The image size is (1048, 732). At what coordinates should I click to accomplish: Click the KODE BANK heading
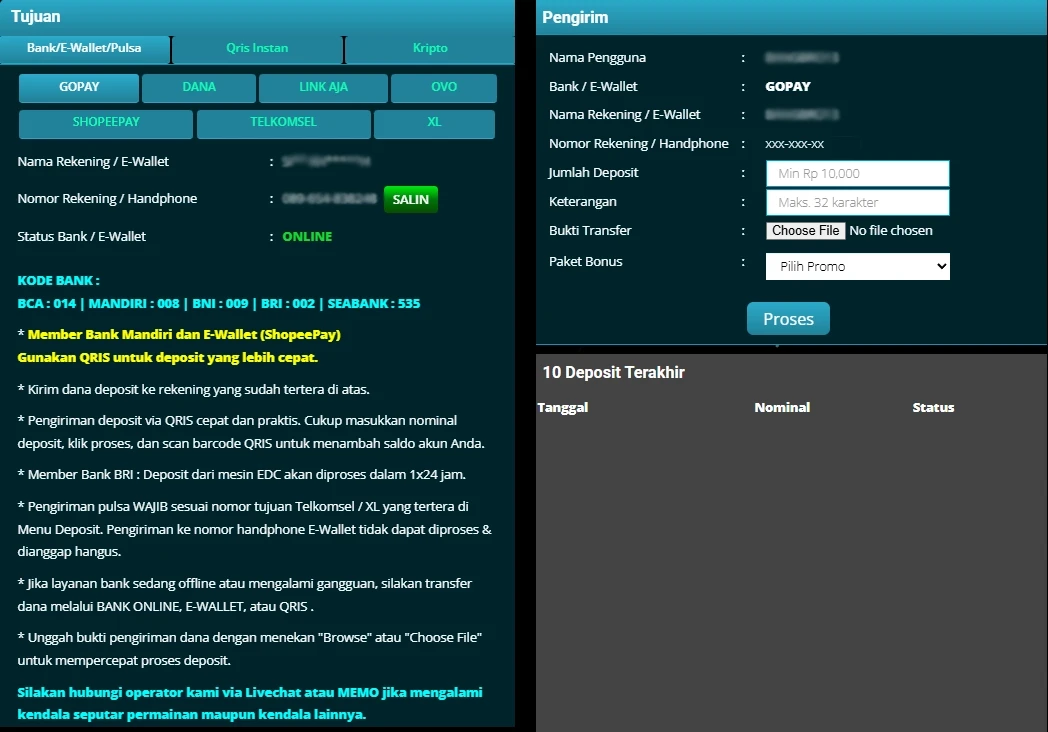59,281
